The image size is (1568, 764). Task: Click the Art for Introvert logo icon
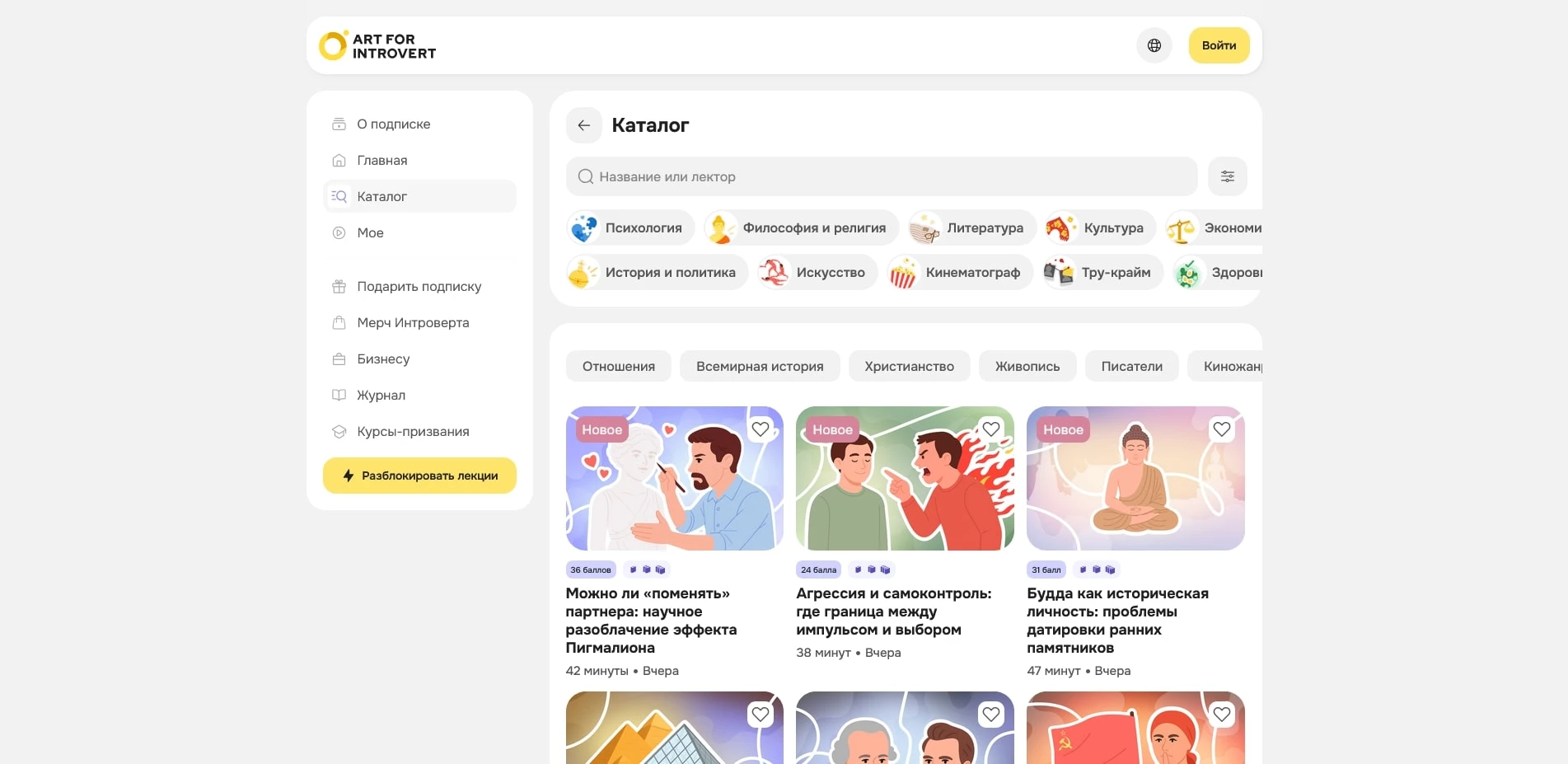tap(333, 45)
